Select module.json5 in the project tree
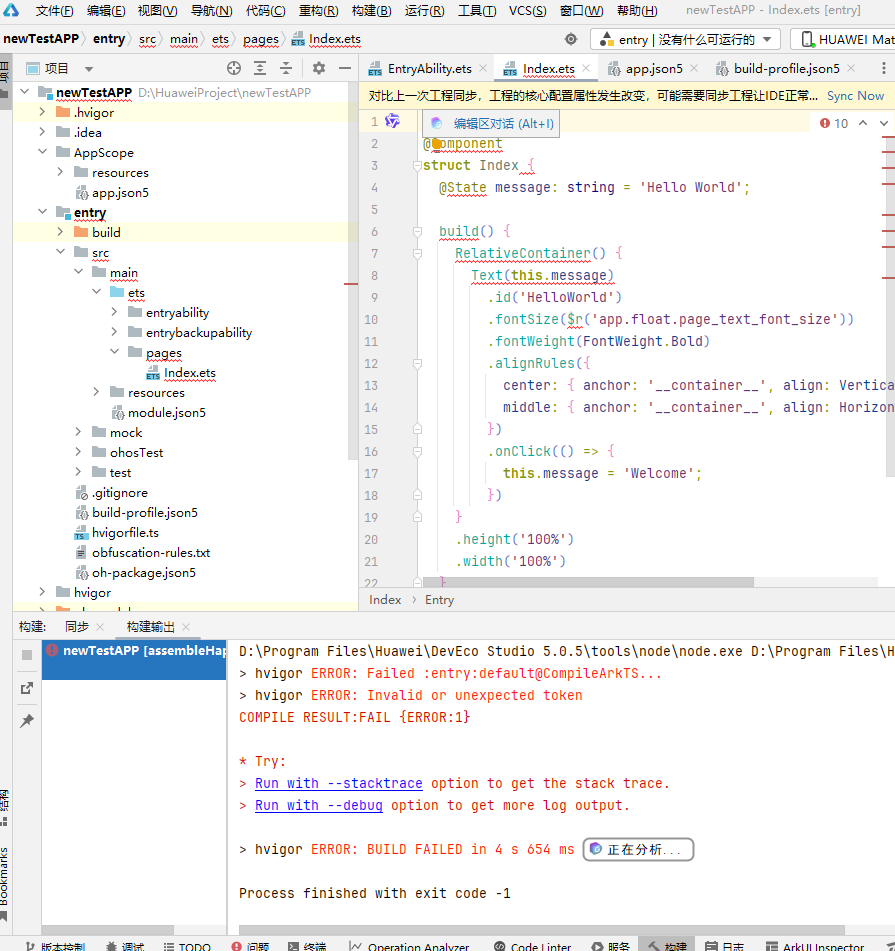The height and width of the screenshot is (951, 895). pos(166,413)
